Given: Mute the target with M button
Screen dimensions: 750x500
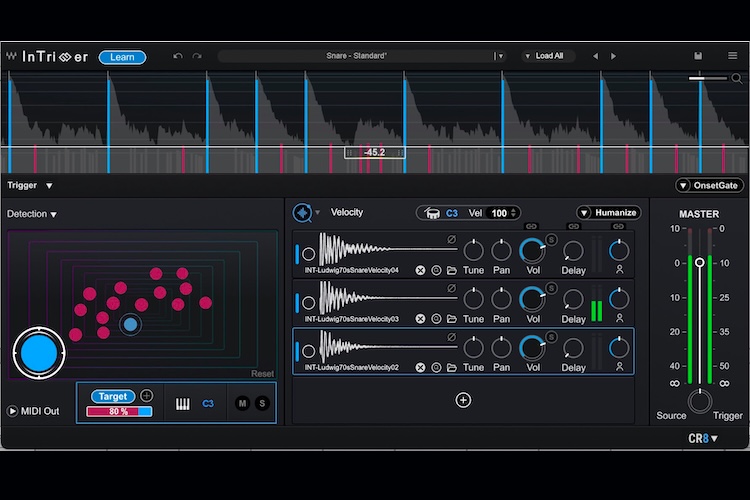Looking at the screenshot, I should tap(243, 403).
